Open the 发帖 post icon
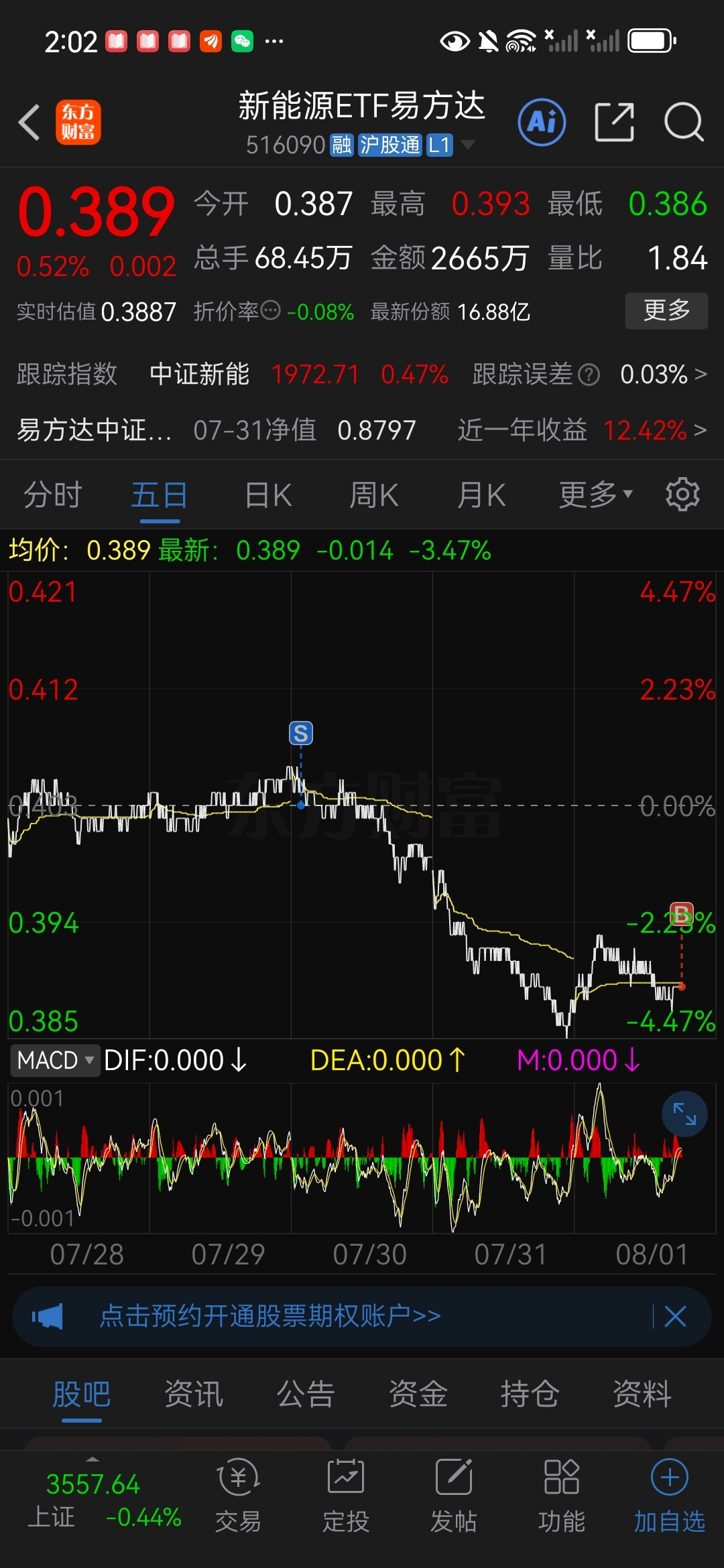 454,1496
